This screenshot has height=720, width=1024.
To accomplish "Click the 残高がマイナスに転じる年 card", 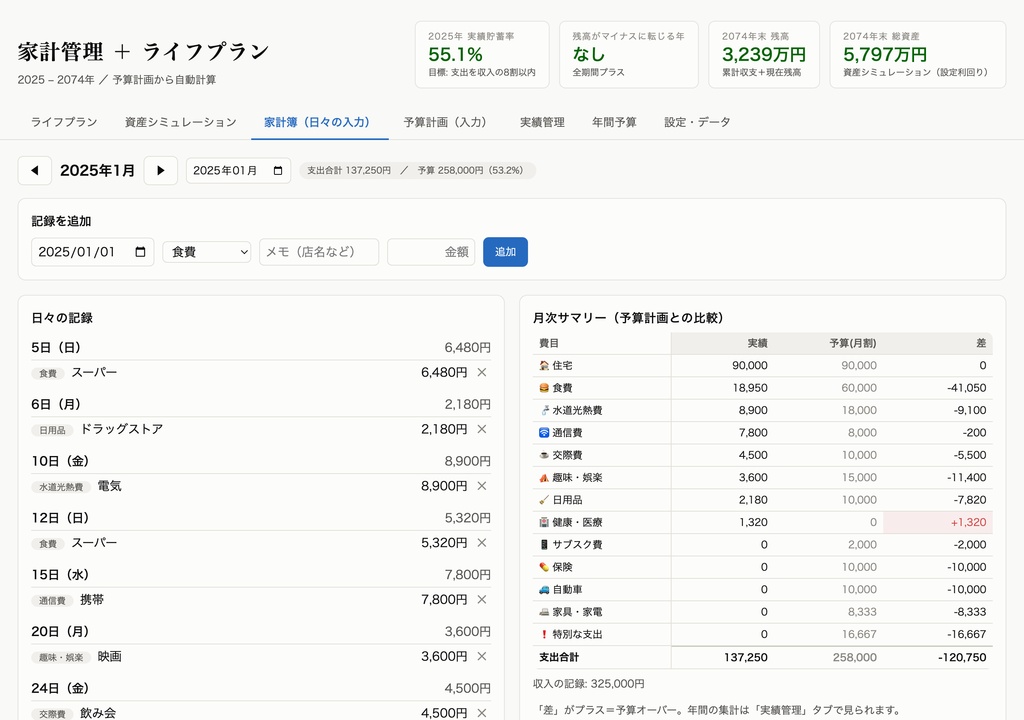I will click(629, 54).
